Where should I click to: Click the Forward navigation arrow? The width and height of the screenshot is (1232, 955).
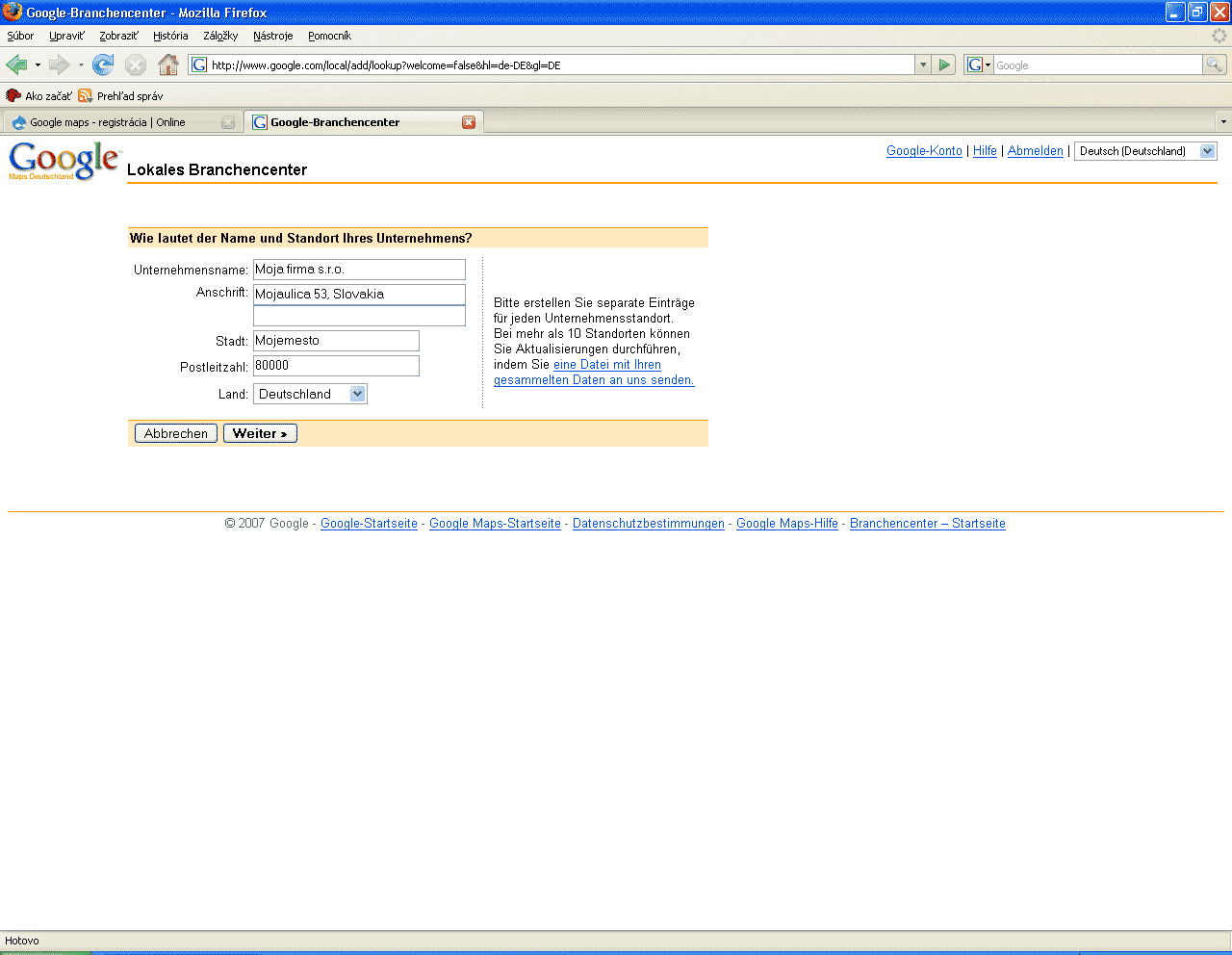coord(60,65)
